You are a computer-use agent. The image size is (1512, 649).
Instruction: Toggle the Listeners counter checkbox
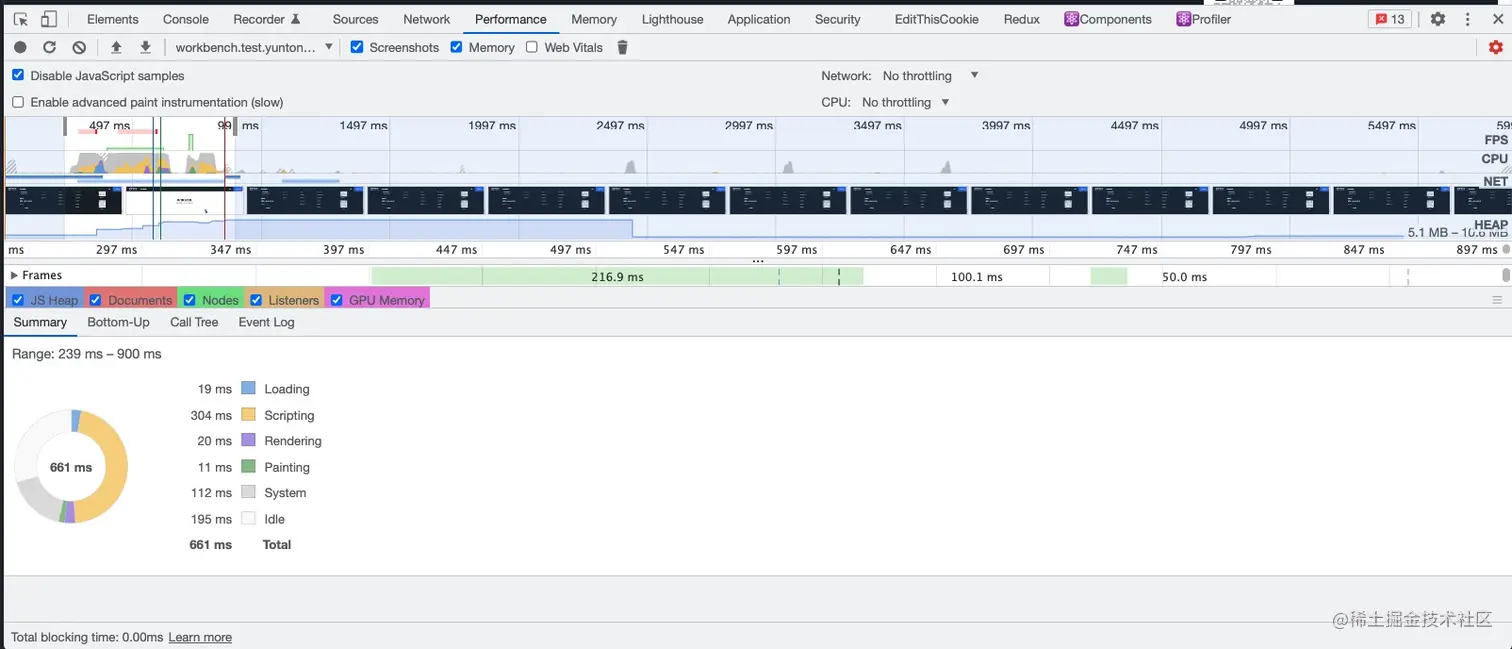coord(256,300)
